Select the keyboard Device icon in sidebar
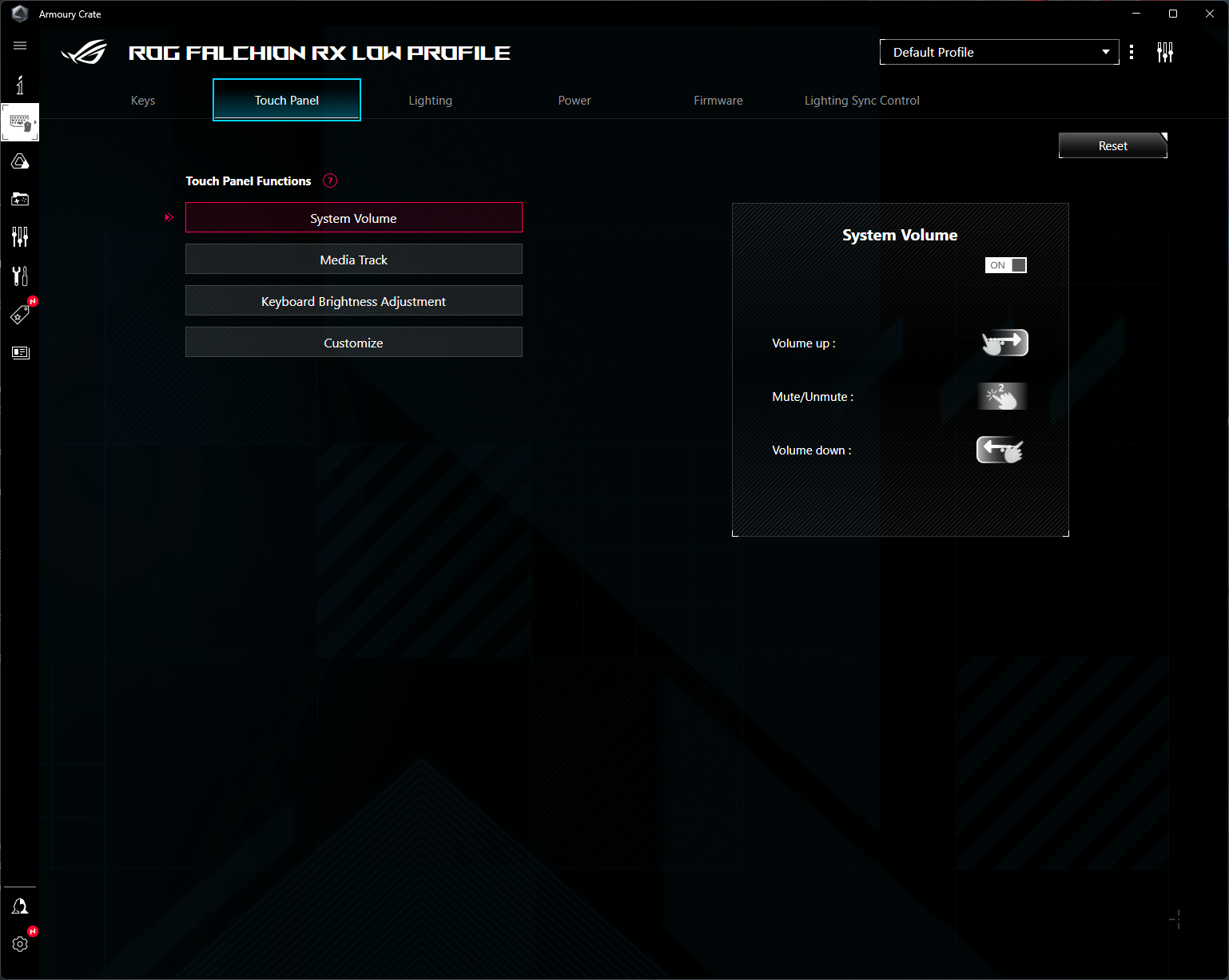This screenshot has height=980, width=1229. pyautogui.click(x=20, y=122)
